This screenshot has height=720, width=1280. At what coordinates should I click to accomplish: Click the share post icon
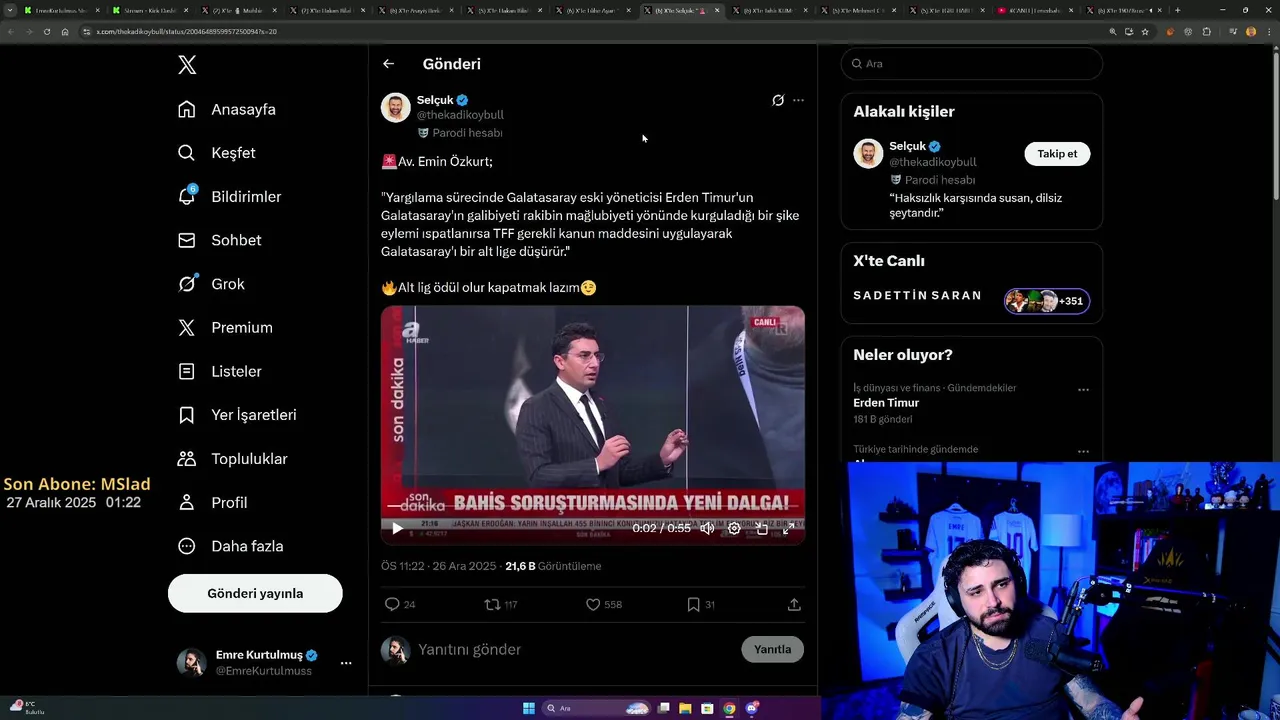(x=794, y=604)
